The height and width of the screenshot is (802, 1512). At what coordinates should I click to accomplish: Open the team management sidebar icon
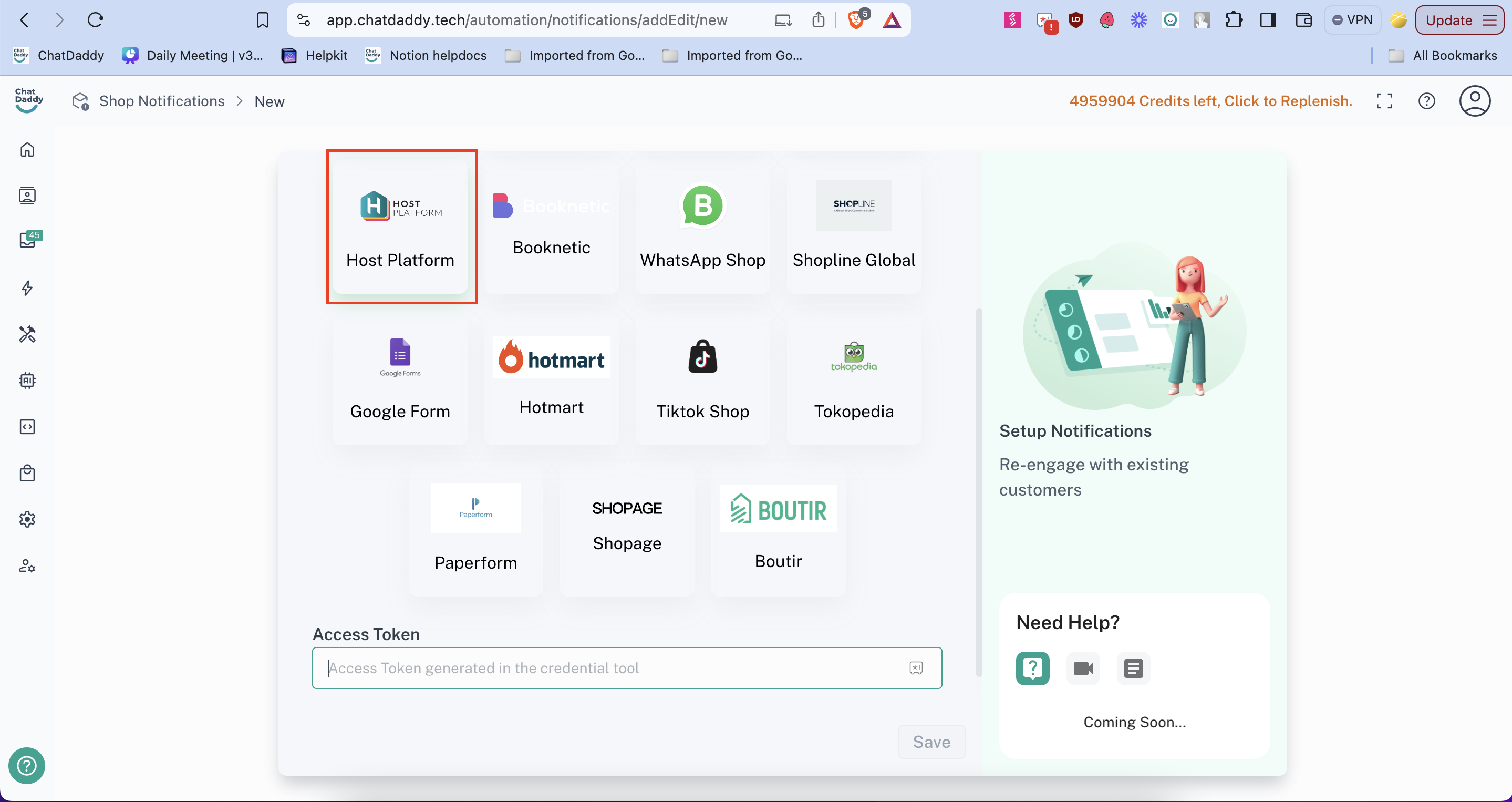(27, 566)
